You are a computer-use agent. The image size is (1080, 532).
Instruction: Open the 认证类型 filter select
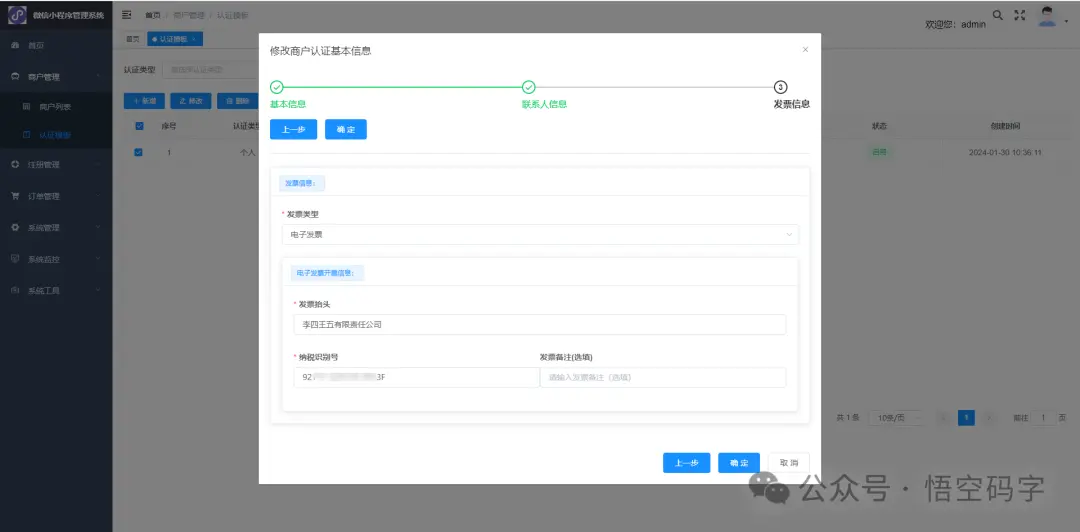[x=210, y=70]
